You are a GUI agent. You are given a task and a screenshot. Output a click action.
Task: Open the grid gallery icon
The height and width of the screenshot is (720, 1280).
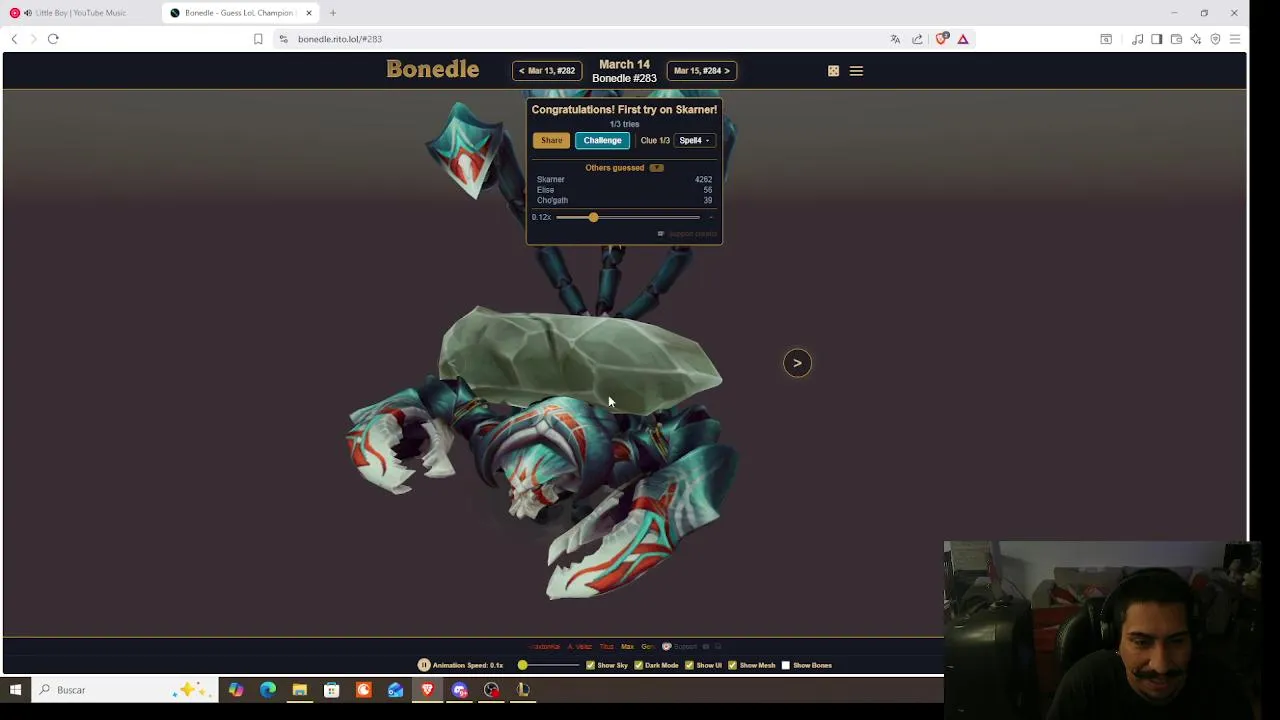pyautogui.click(x=833, y=71)
